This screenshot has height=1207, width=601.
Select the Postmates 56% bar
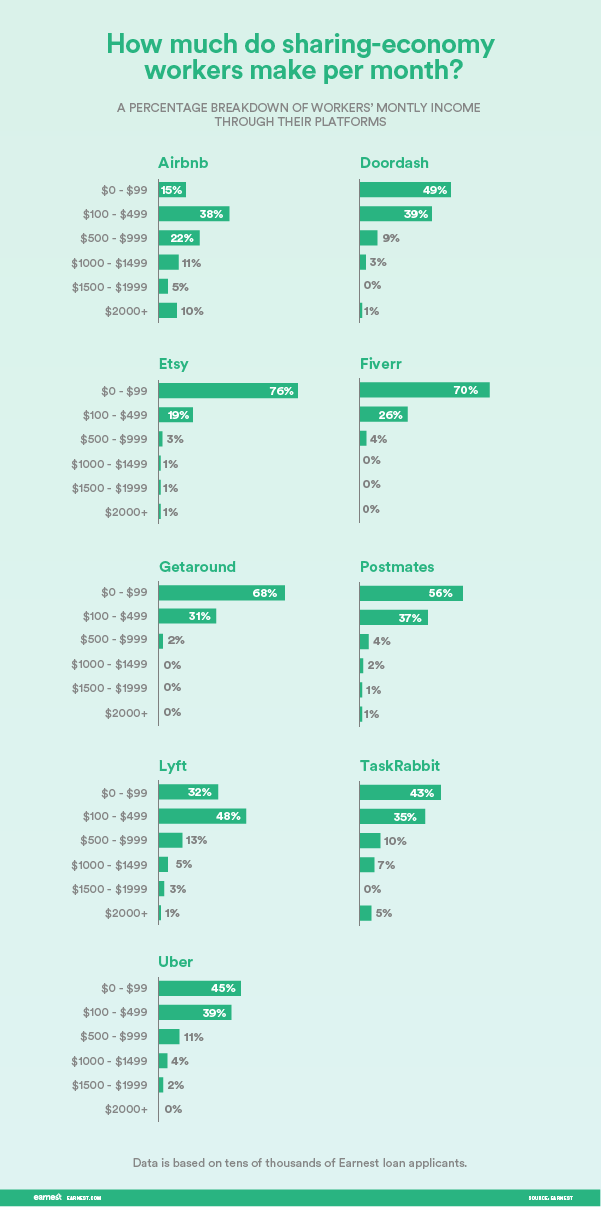pos(410,593)
